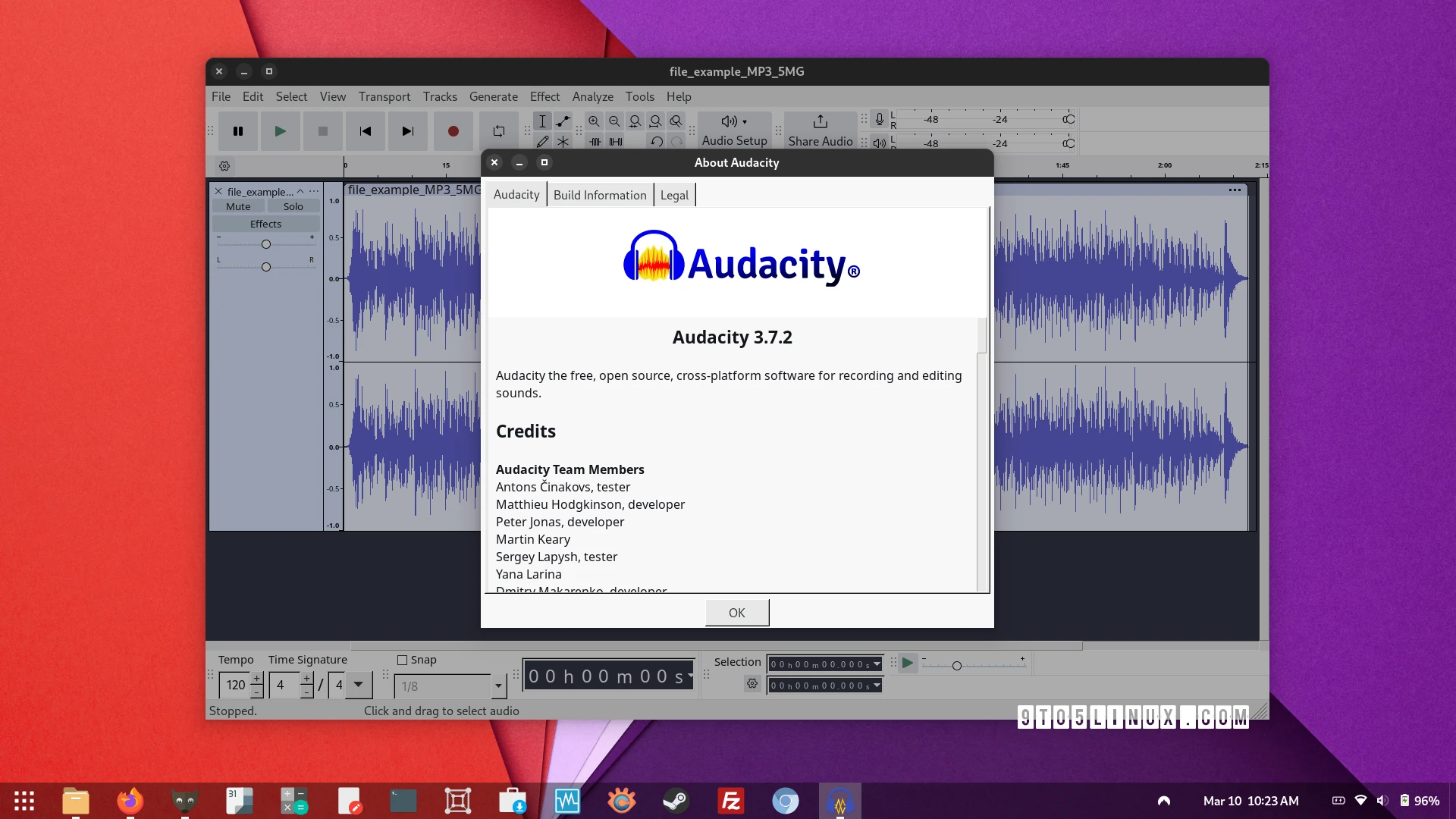Click the Zoom In magnifier icon
The image size is (1456, 819).
[x=594, y=121]
